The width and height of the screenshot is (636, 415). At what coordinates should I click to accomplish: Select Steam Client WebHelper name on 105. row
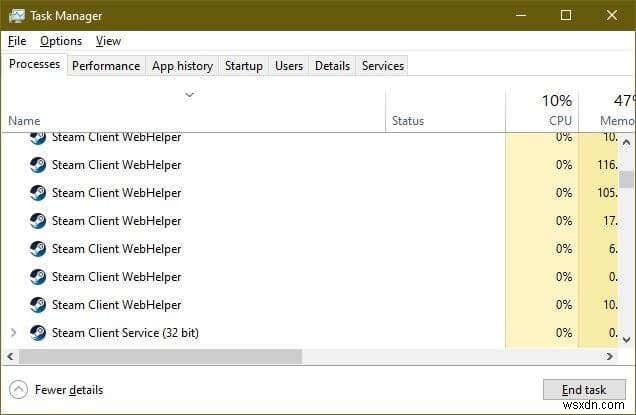[x=116, y=193]
